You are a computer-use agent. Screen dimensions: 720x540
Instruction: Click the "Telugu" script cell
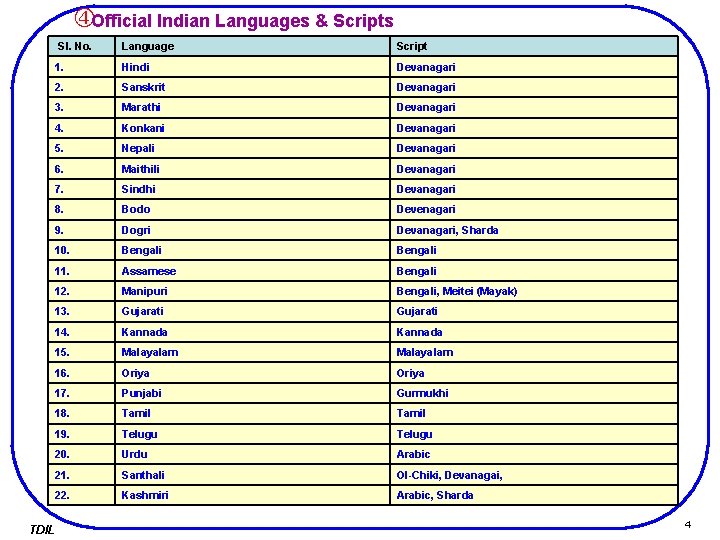coord(534,434)
